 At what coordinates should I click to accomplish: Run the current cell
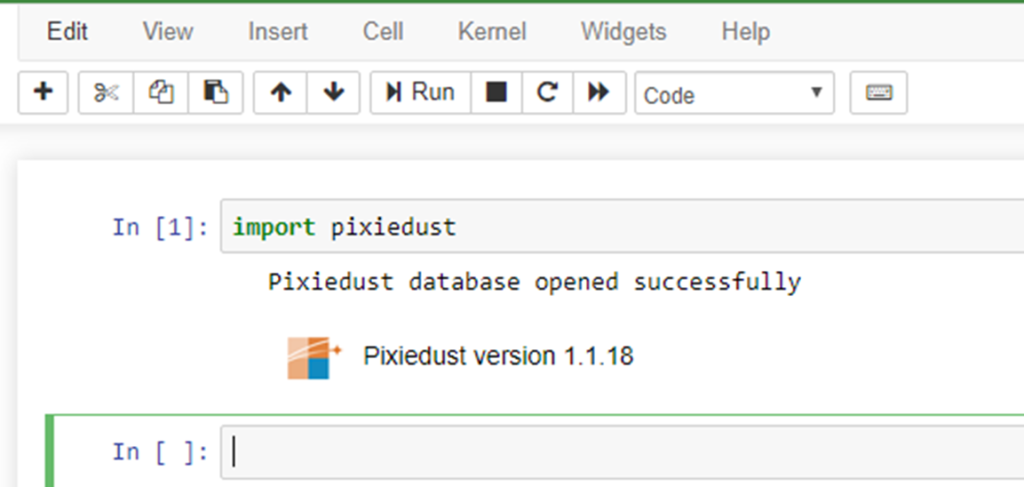(421, 93)
